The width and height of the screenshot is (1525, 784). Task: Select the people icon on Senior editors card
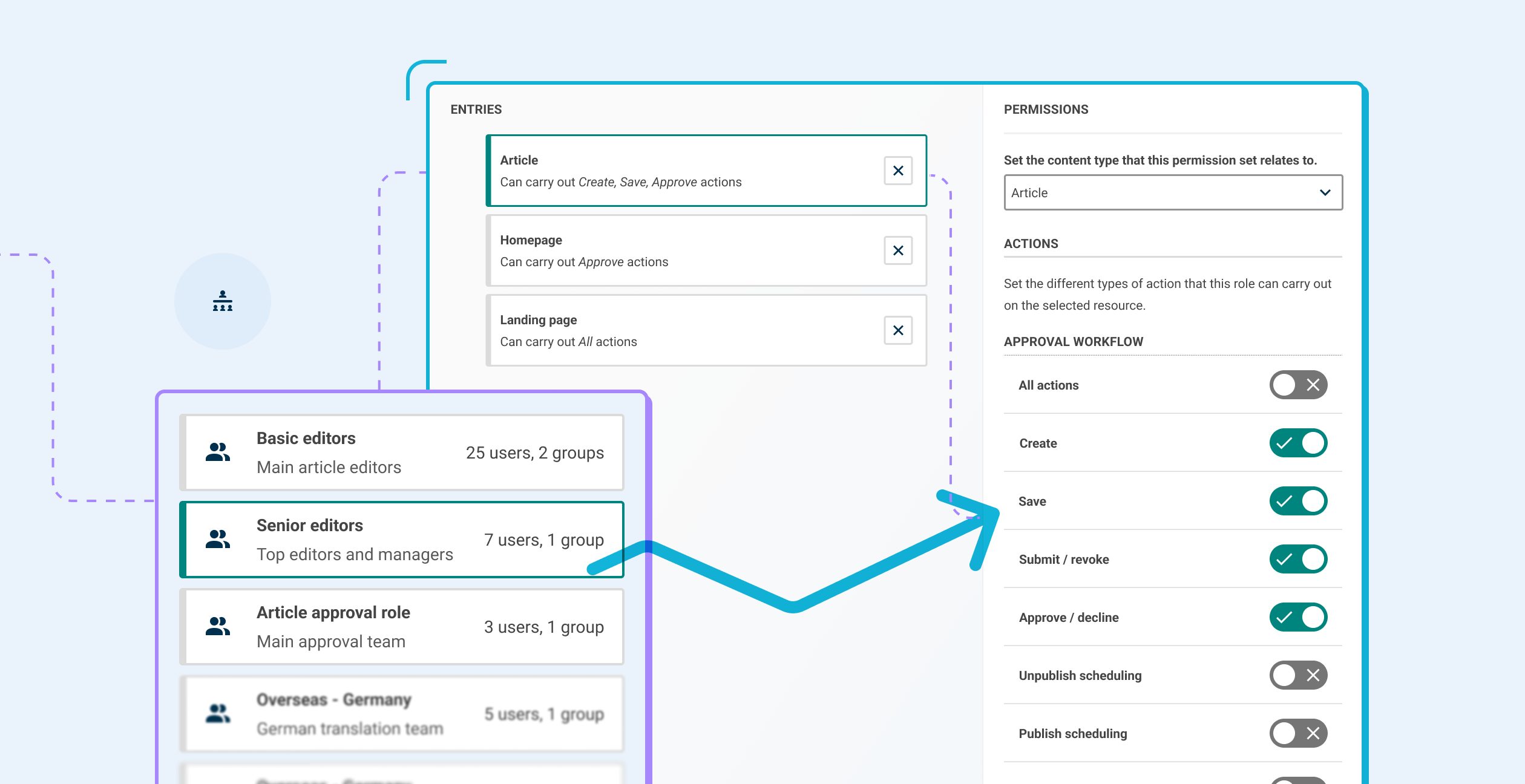click(219, 539)
